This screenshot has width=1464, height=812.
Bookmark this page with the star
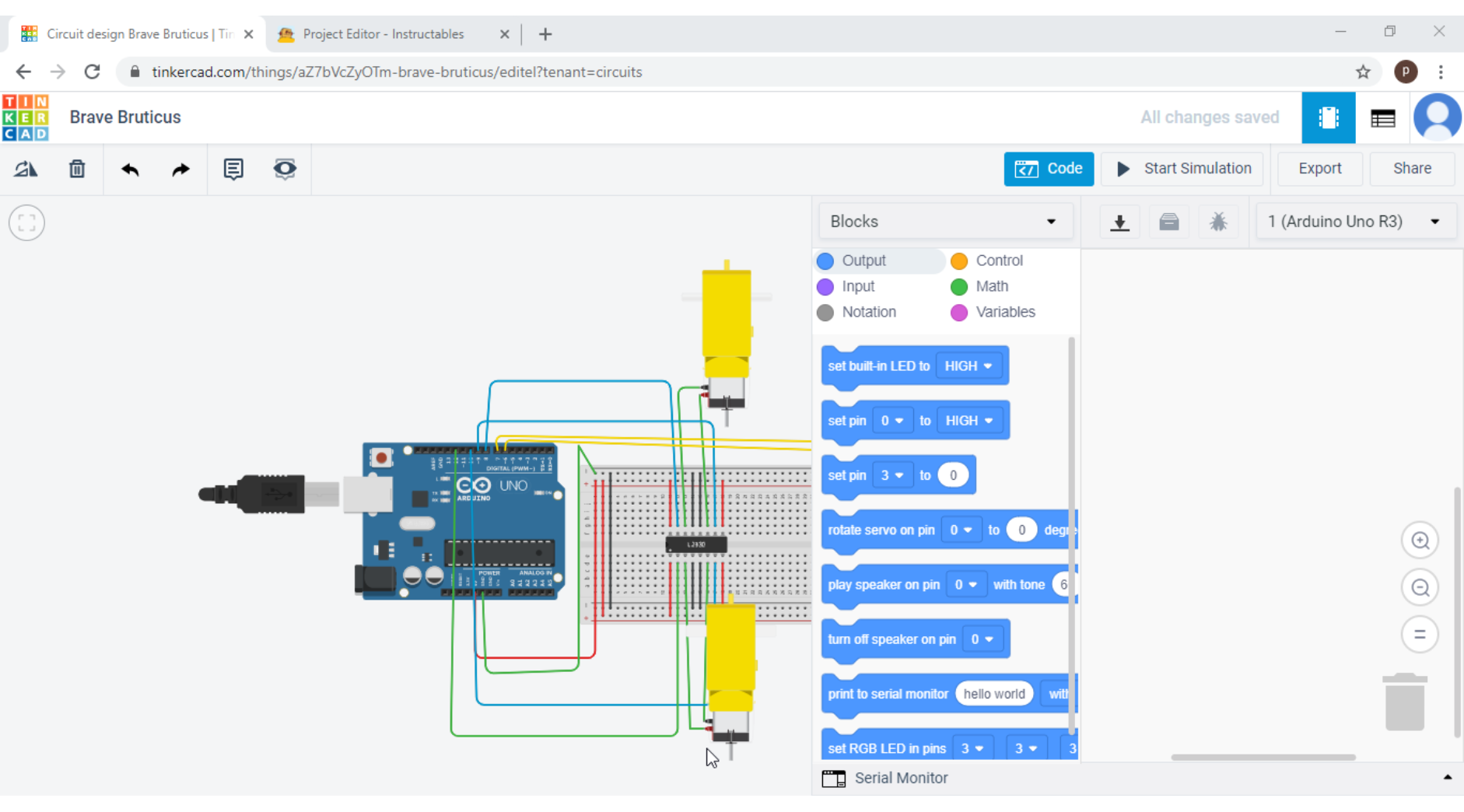1363,72
